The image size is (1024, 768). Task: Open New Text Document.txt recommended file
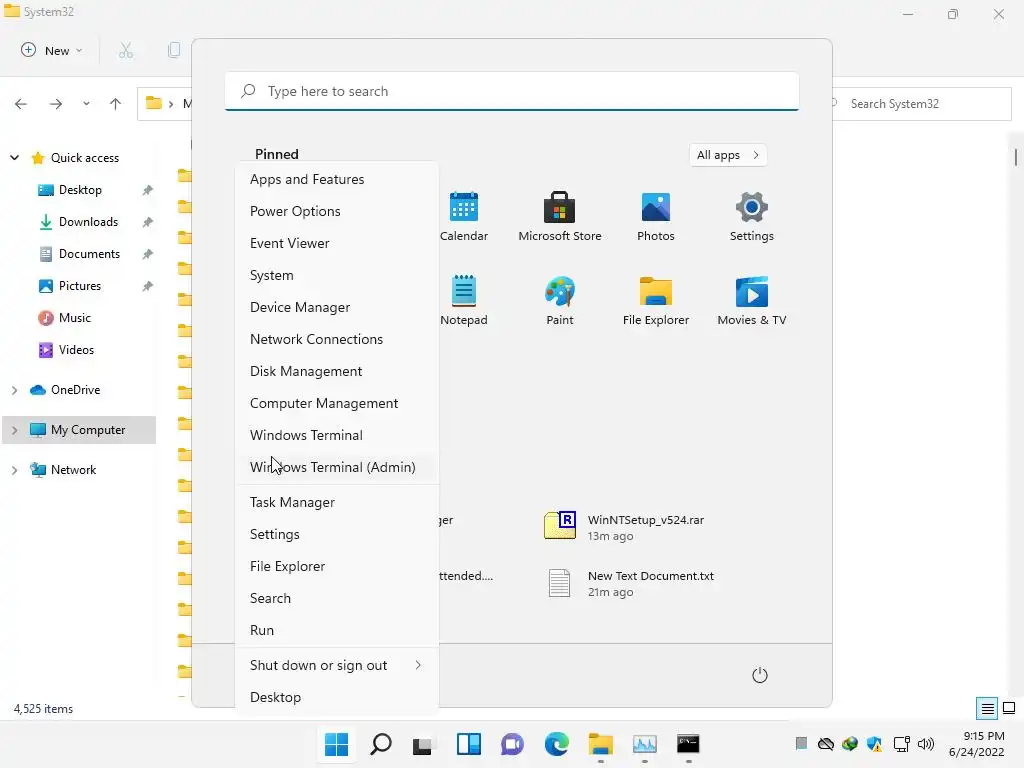630,583
